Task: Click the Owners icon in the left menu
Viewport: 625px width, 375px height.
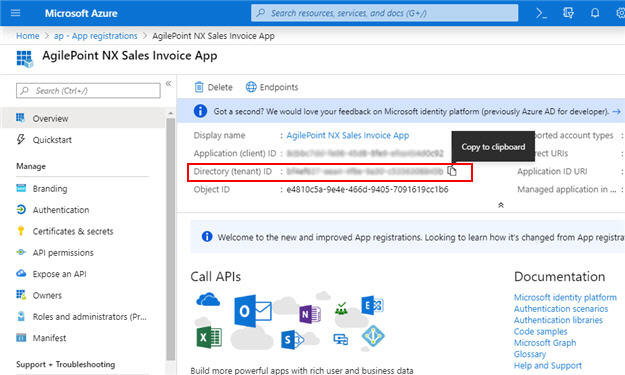Action: (21, 295)
